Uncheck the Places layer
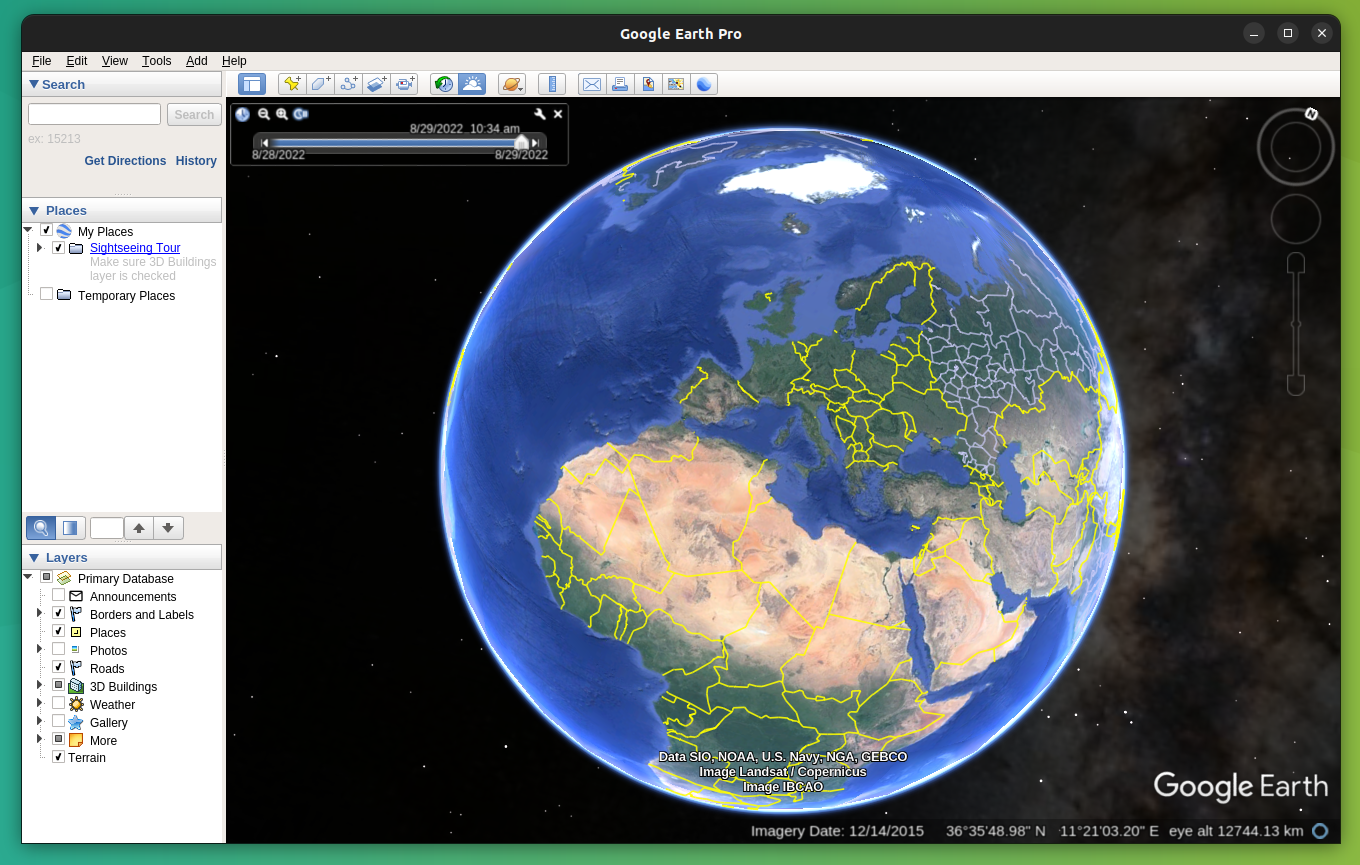The height and width of the screenshot is (865, 1360). (58, 631)
